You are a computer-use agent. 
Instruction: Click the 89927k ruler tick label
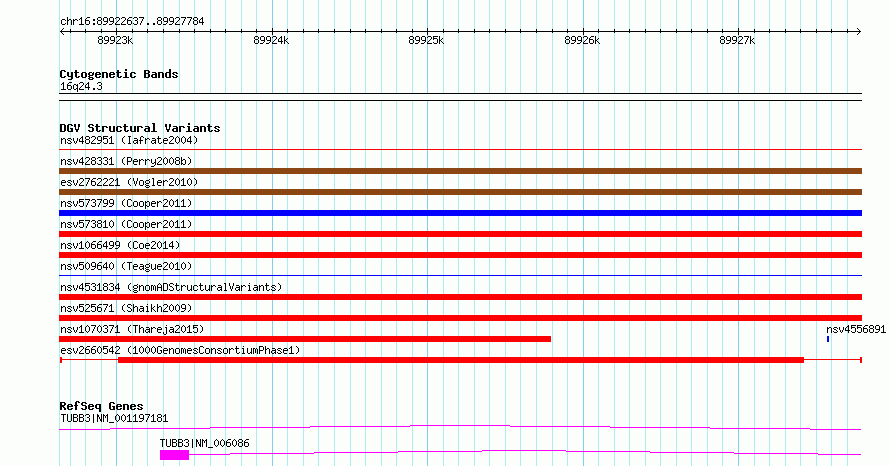[737, 40]
